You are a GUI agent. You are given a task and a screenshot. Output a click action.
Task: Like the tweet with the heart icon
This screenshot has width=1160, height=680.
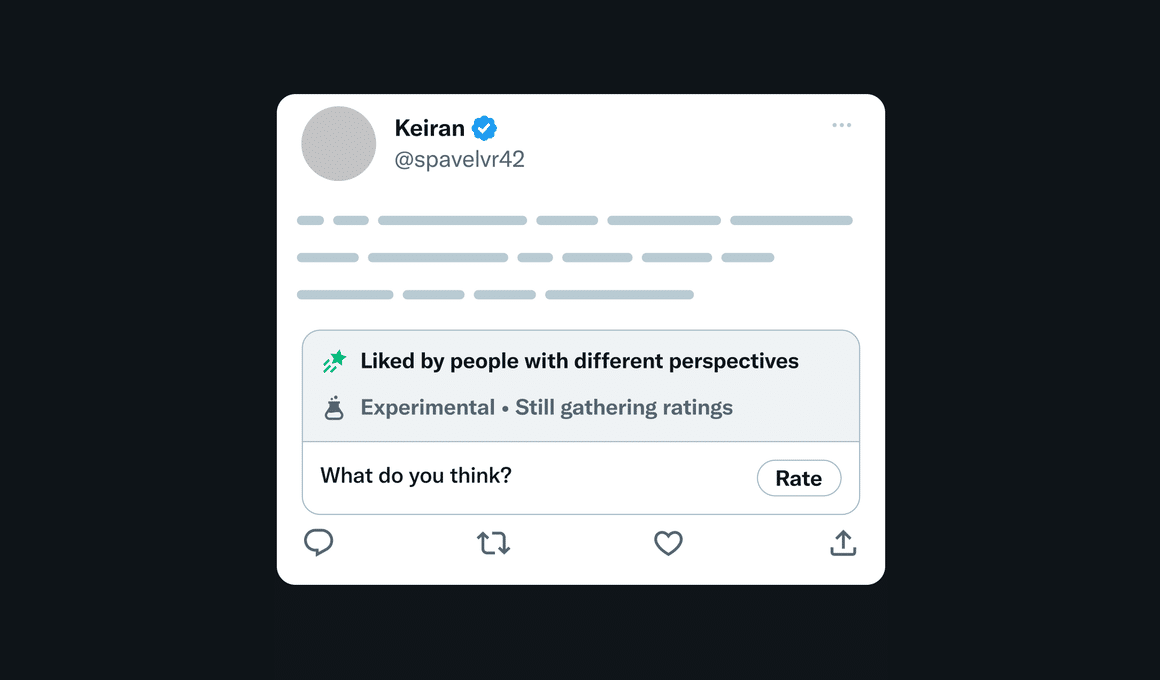pos(668,543)
